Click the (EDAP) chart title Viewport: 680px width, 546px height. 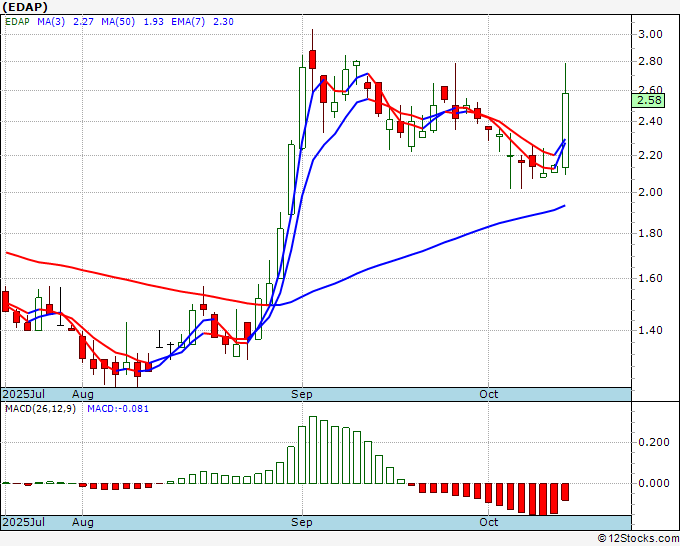pos(25,7)
